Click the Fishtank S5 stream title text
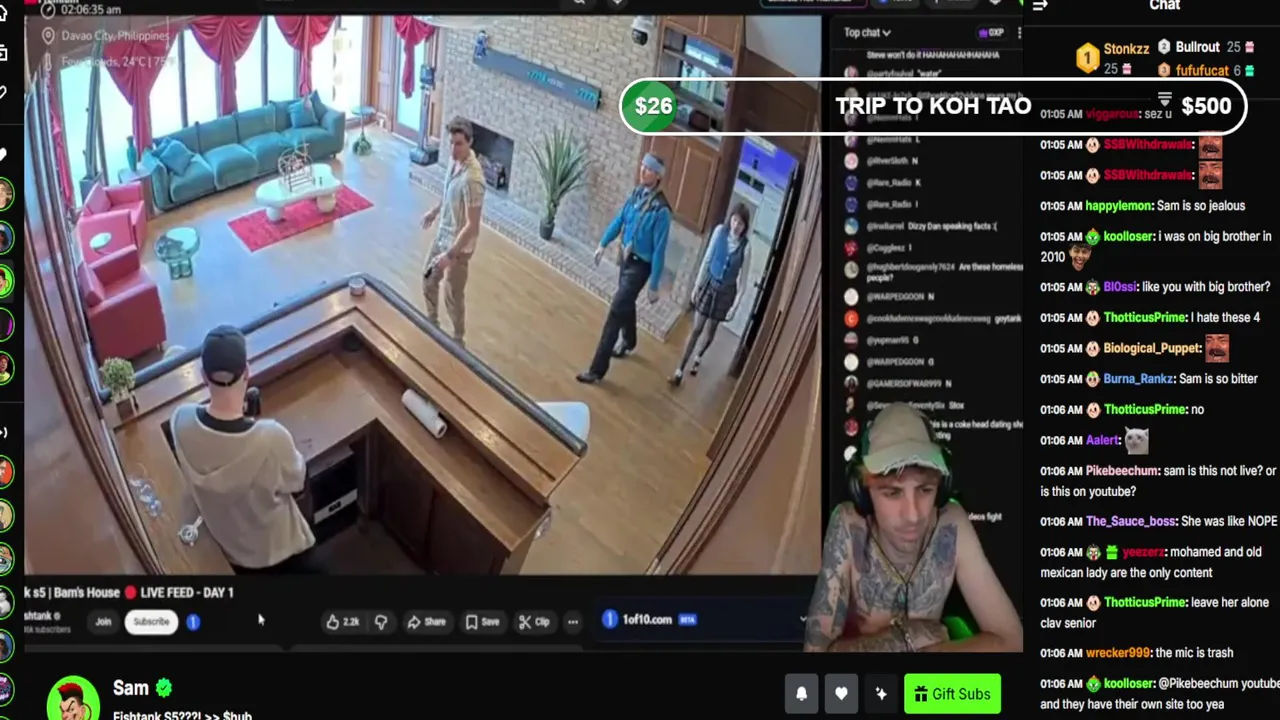Viewport: 1280px width, 720px height. (x=182, y=715)
